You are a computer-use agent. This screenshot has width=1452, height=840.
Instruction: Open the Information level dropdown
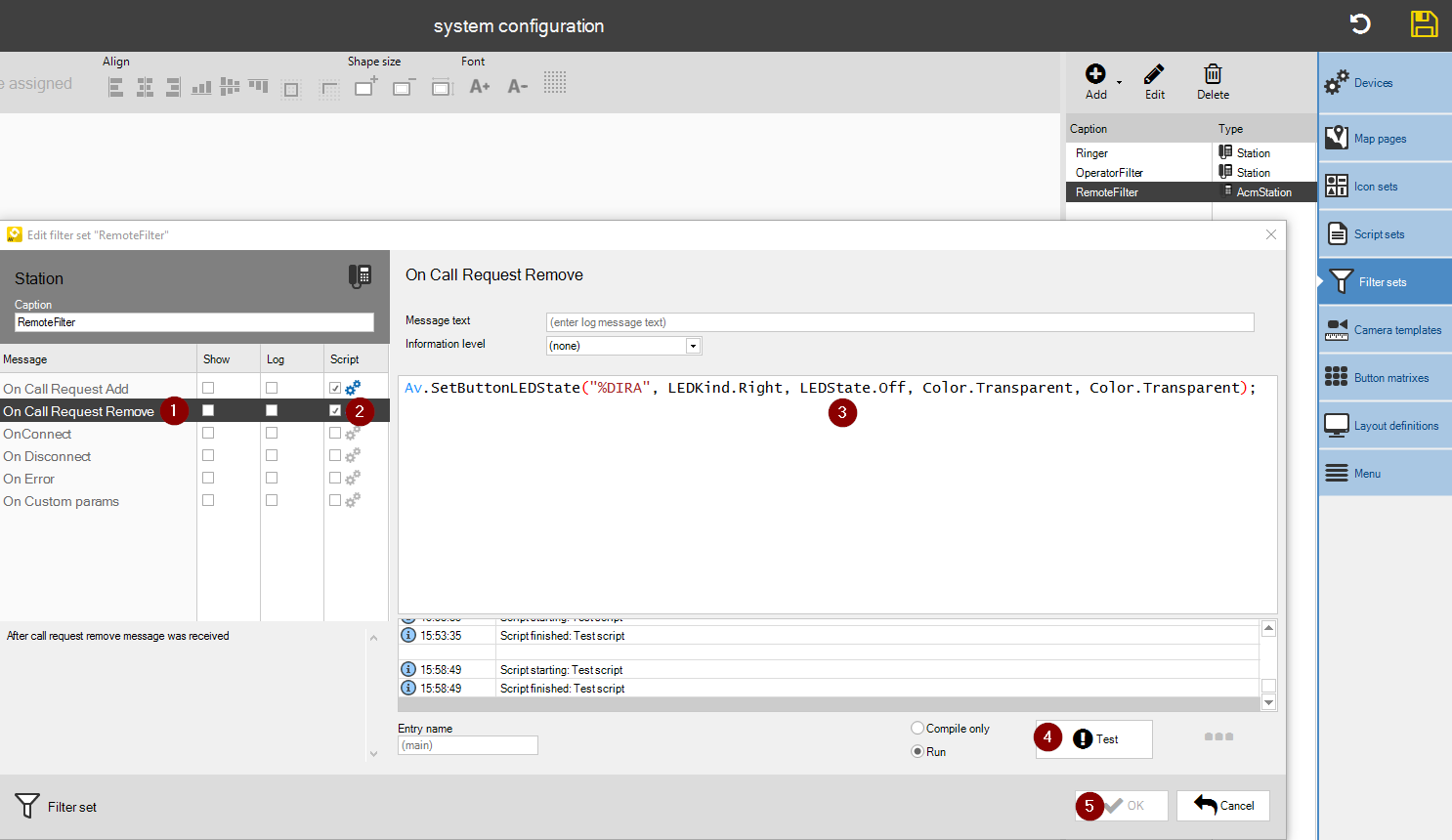pyautogui.click(x=693, y=346)
